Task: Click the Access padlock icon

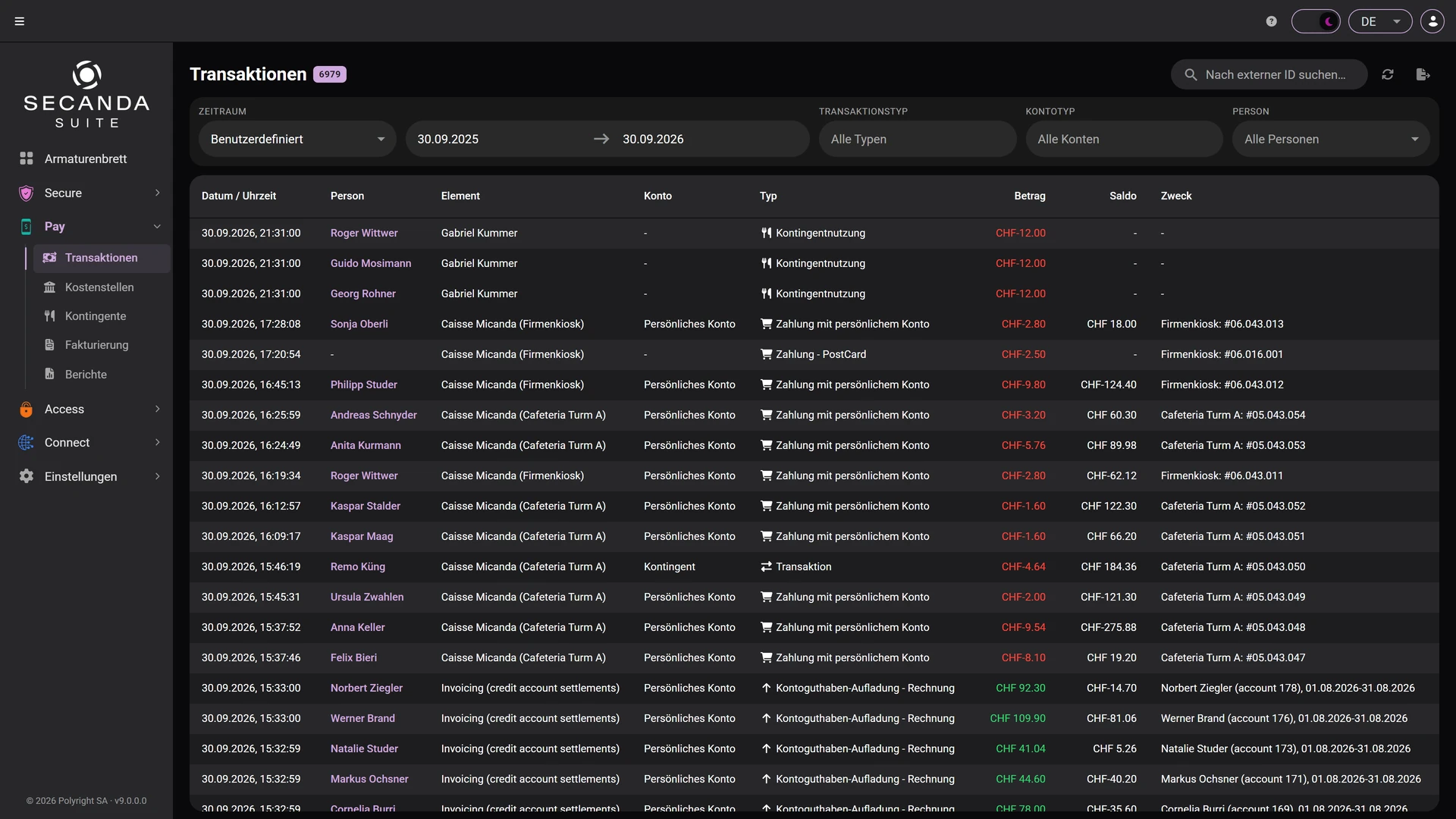Action: [27, 409]
